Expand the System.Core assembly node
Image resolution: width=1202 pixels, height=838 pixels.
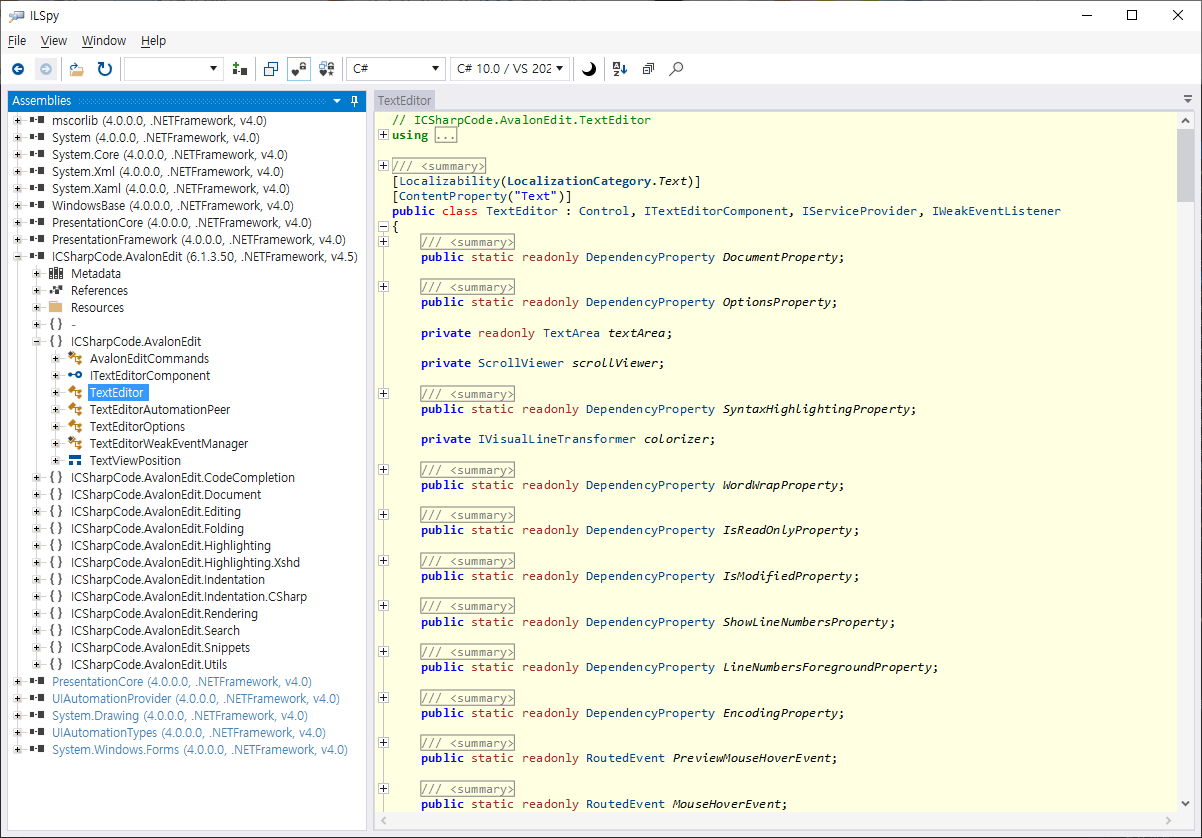coord(18,155)
